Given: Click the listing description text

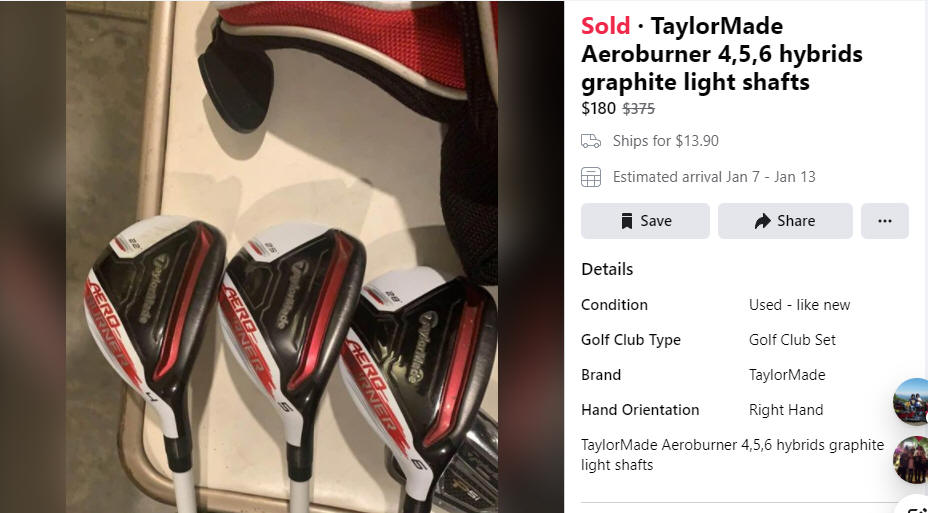Looking at the screenshot, I should point(732,454).
